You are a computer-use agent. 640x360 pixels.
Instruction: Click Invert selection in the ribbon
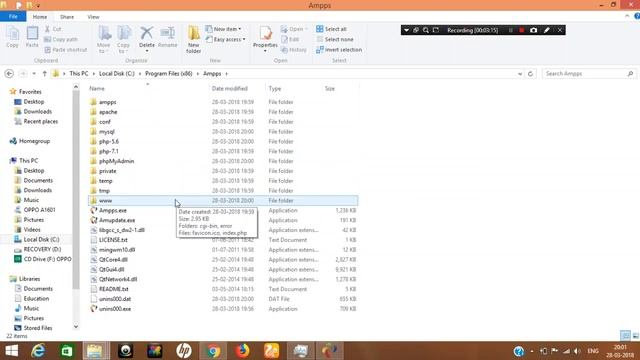tap(339, 49)
